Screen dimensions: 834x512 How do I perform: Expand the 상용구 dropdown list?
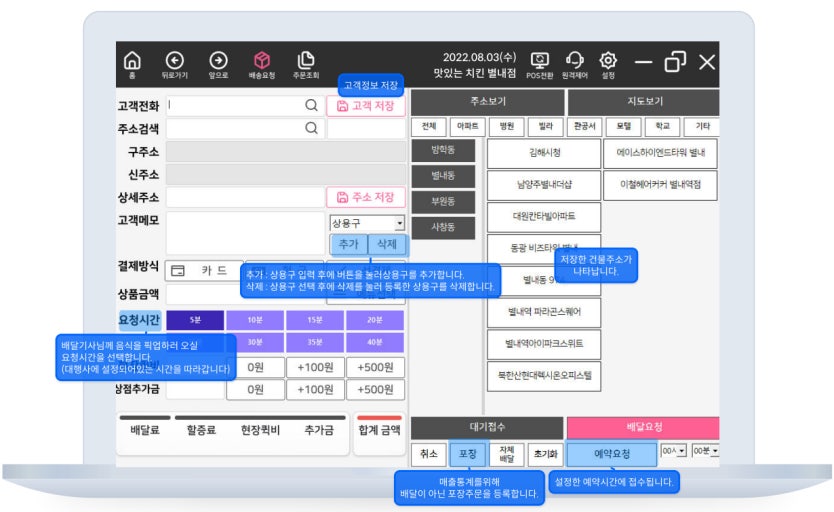(x=400, y=223)
